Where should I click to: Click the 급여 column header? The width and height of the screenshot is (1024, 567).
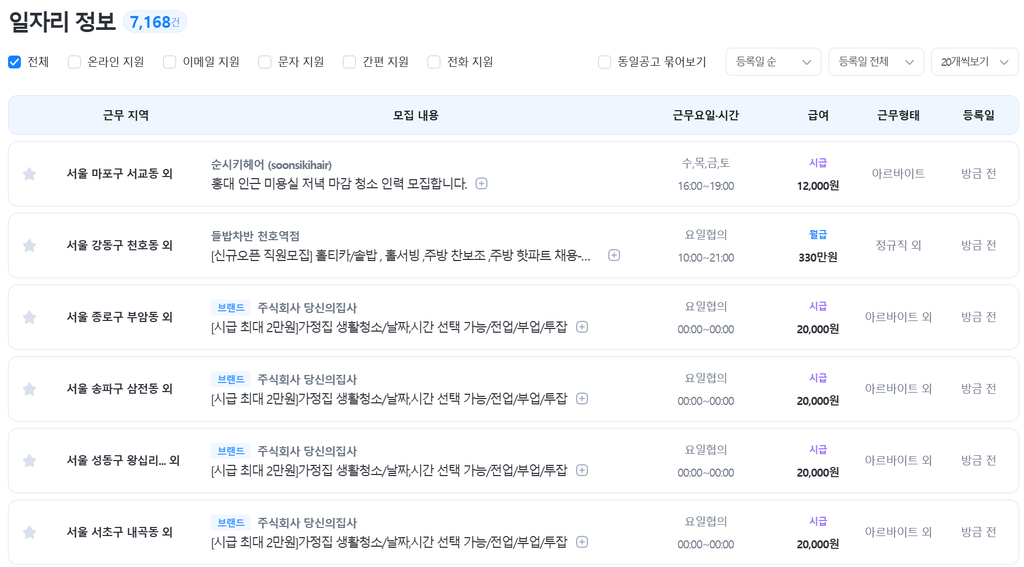pos(818,116)
